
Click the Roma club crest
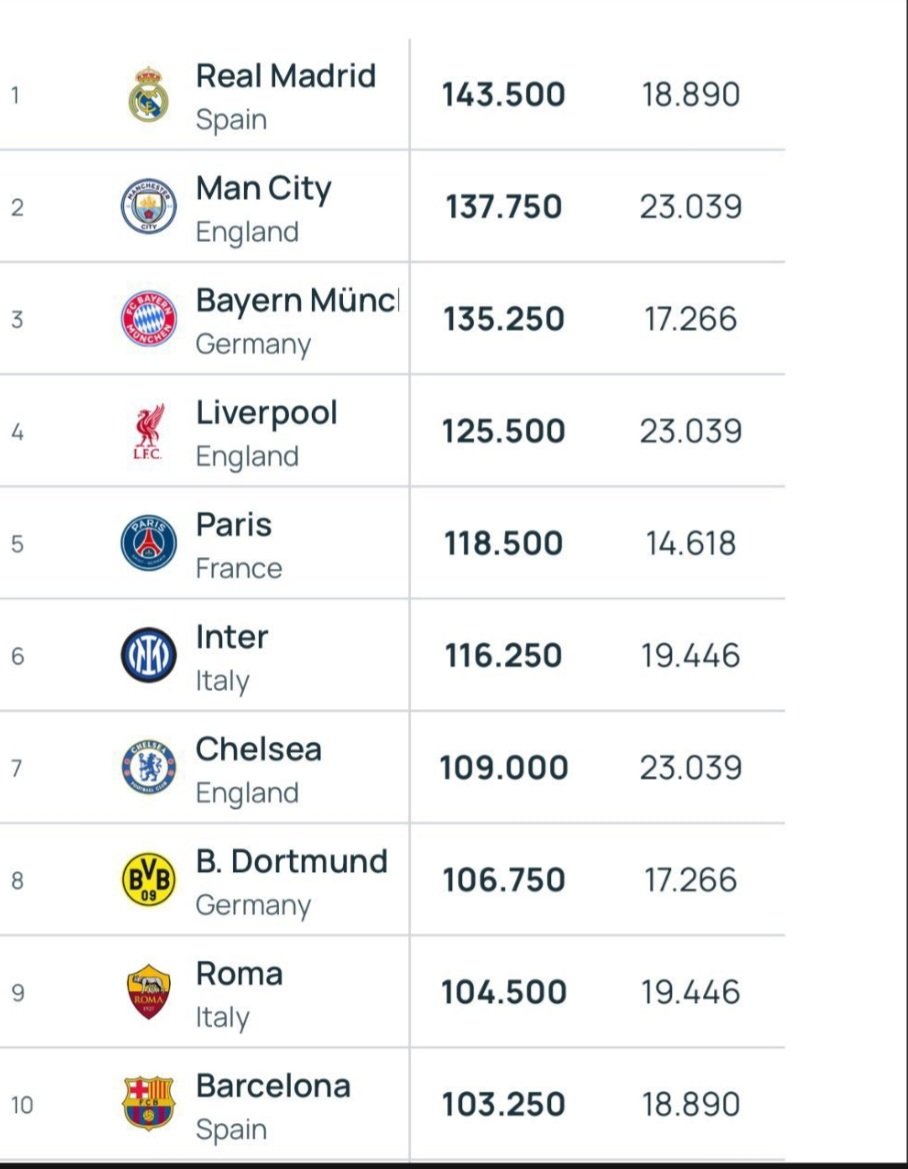[148, 992]
